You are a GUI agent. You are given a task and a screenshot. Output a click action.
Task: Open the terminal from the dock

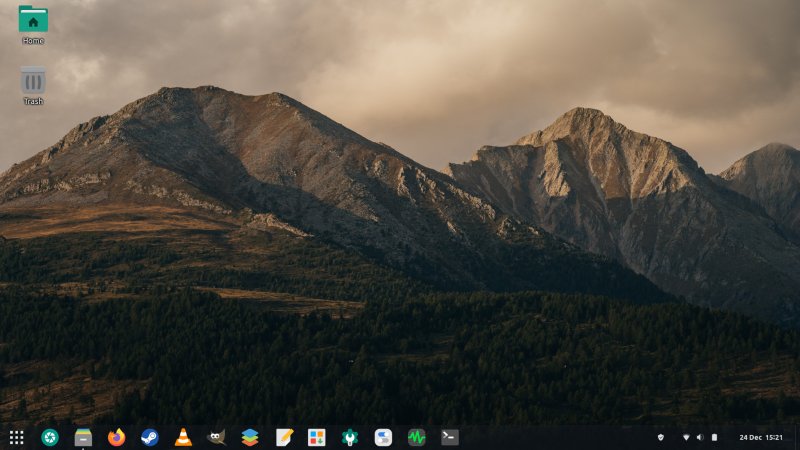click(x=450, y=437)
